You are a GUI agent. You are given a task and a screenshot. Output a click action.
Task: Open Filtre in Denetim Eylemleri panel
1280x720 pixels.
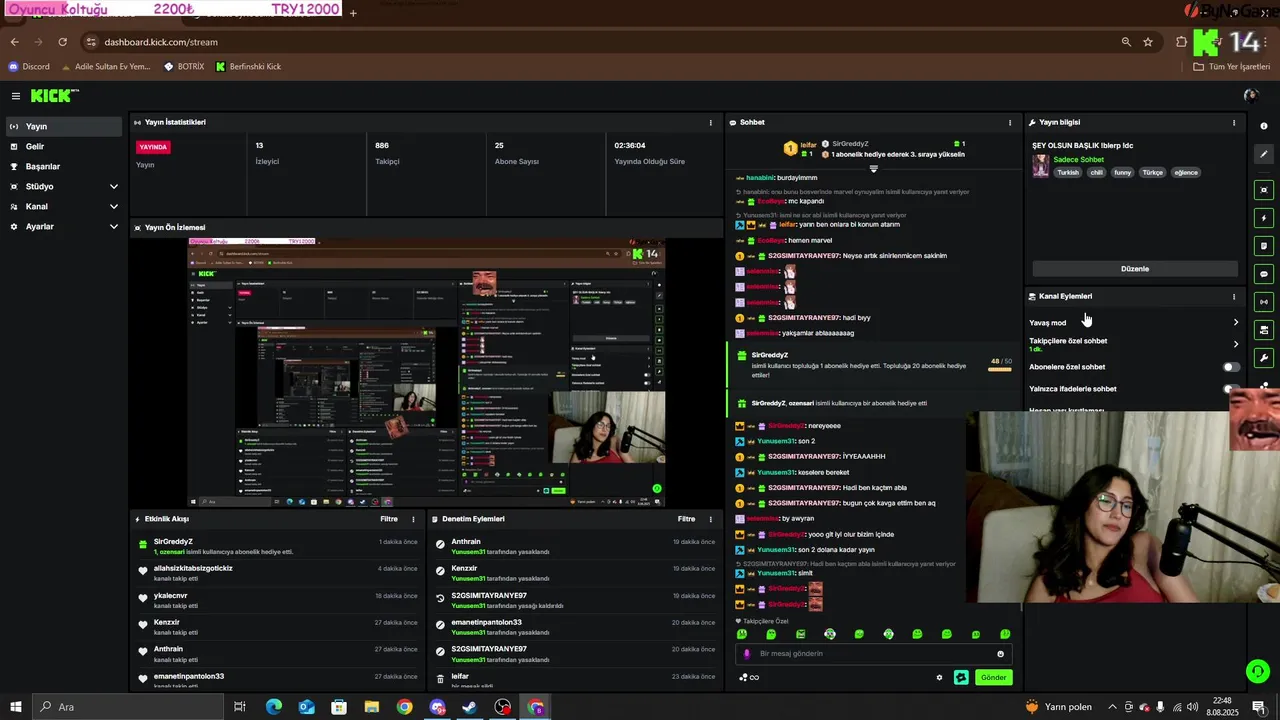click(686, 519)
